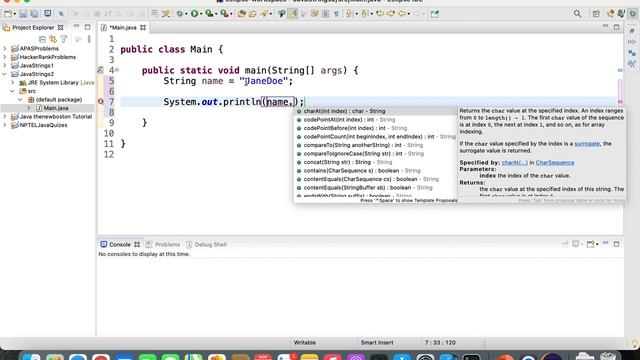Screen dimensions: 640x360
Task: Click the Display Selected Console icon
Action: (x=576, y=244)
